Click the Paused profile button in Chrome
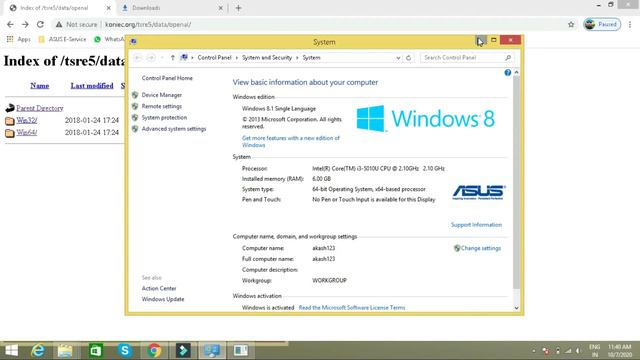The height and width of the screenshot is (360, 640). click(x=602, y=24)
